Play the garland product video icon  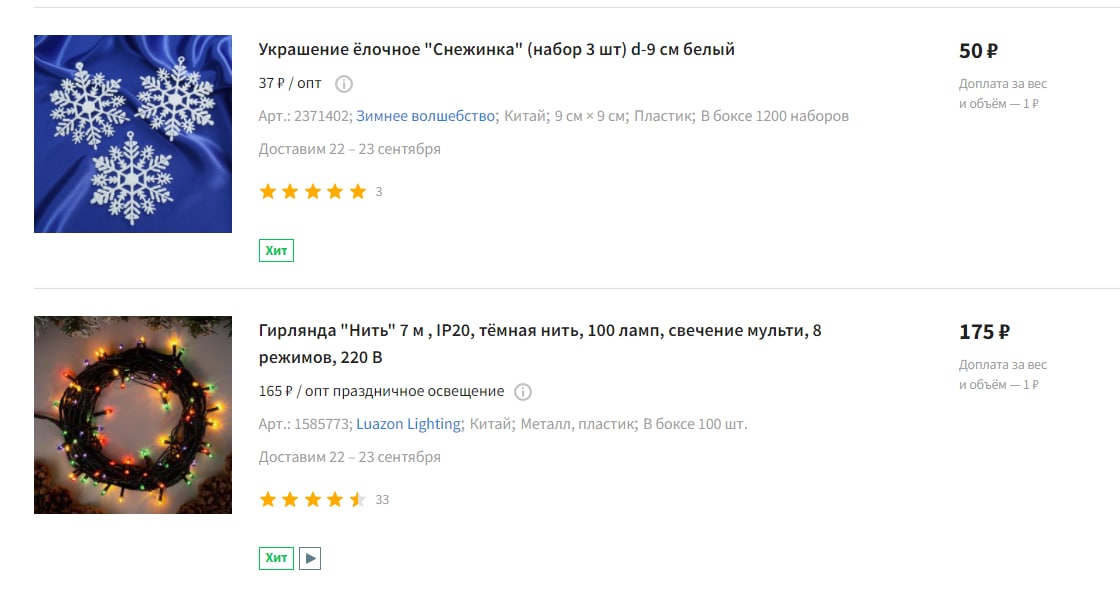coord(310,558)
